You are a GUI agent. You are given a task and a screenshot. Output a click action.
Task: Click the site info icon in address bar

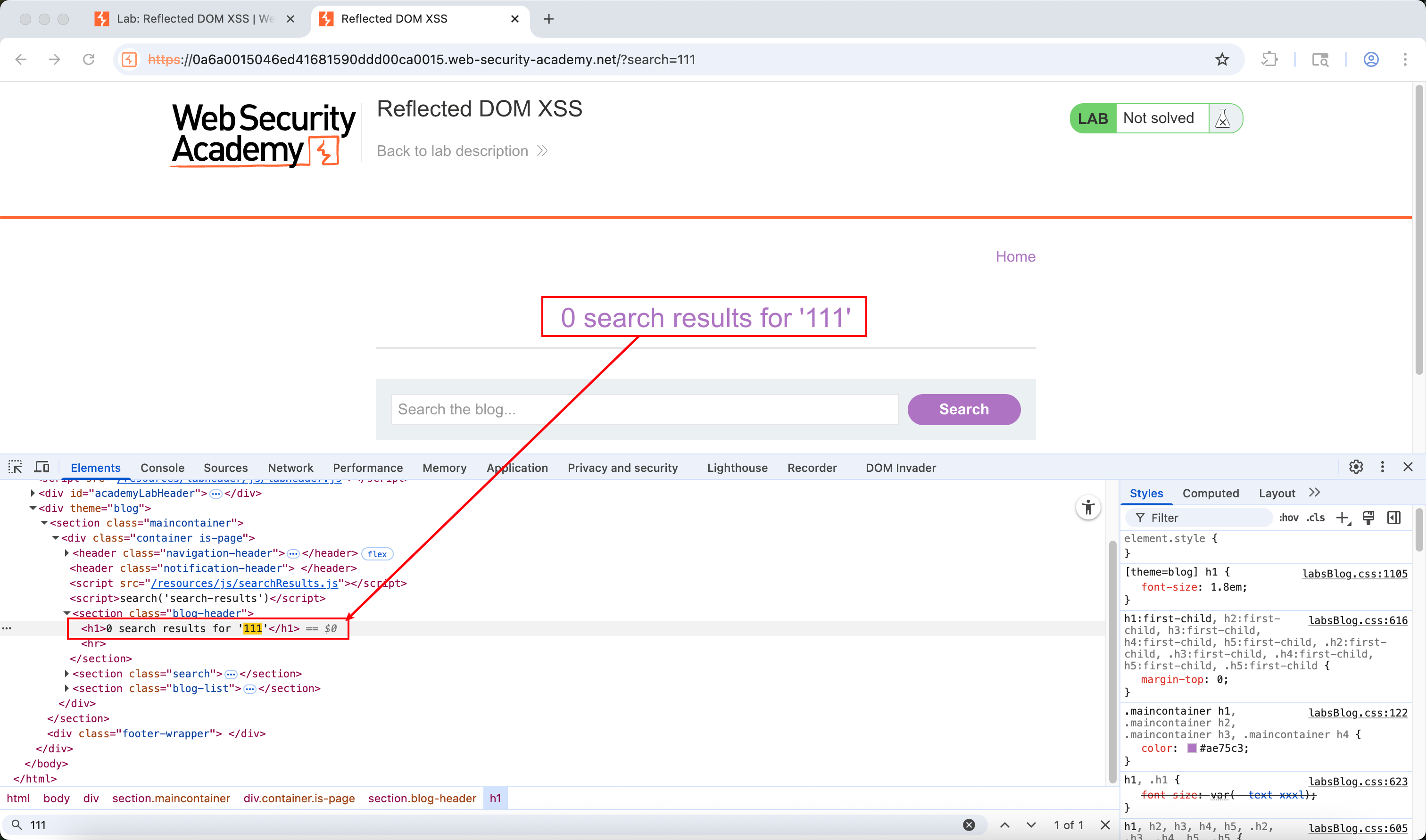[x=129, y=59]
